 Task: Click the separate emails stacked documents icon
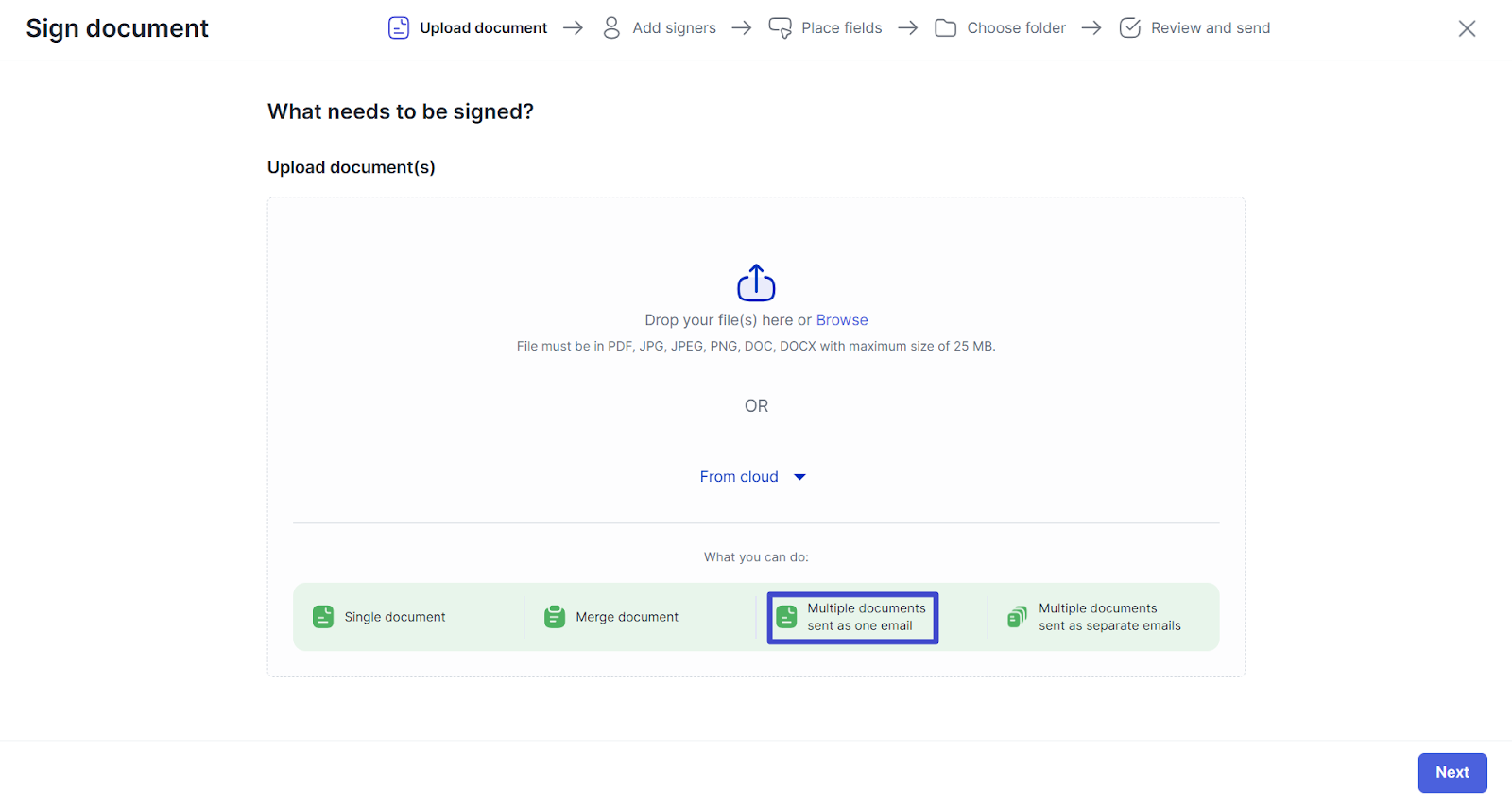click(x=1017, y=617)
